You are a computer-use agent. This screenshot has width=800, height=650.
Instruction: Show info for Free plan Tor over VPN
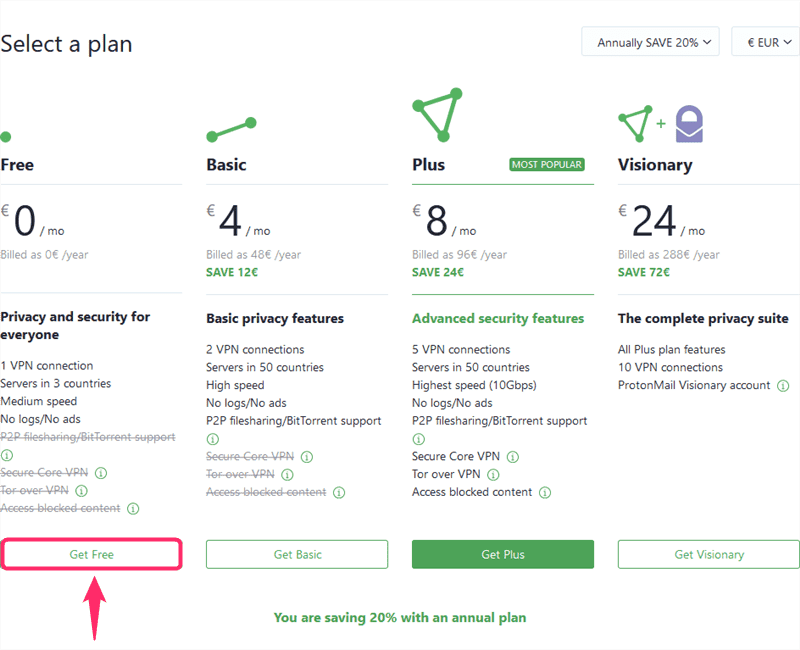(82, 491)
